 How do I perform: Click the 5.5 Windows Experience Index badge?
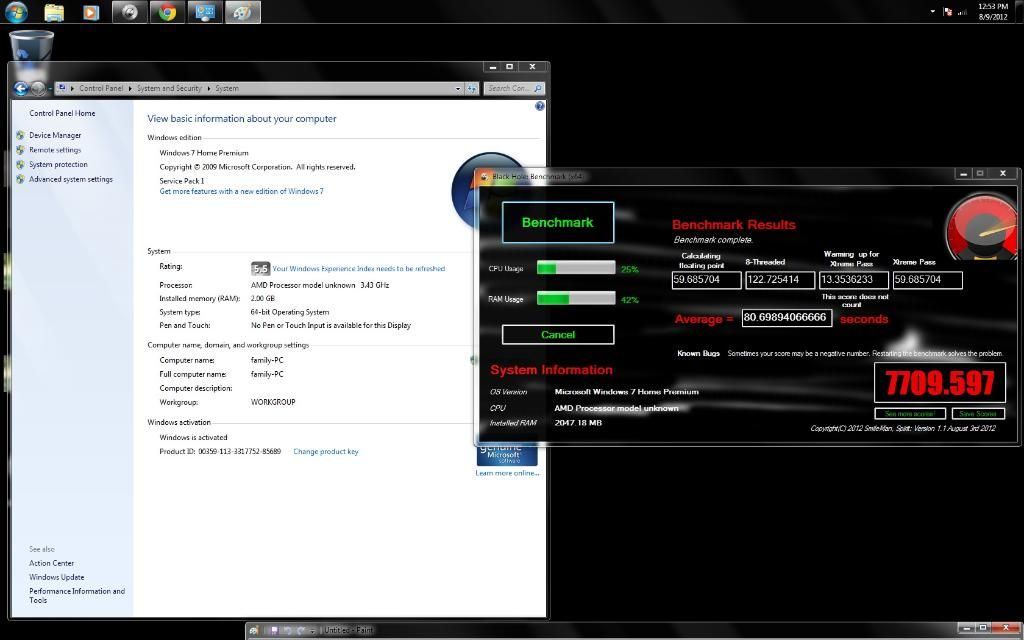click(x=260, y=268)
